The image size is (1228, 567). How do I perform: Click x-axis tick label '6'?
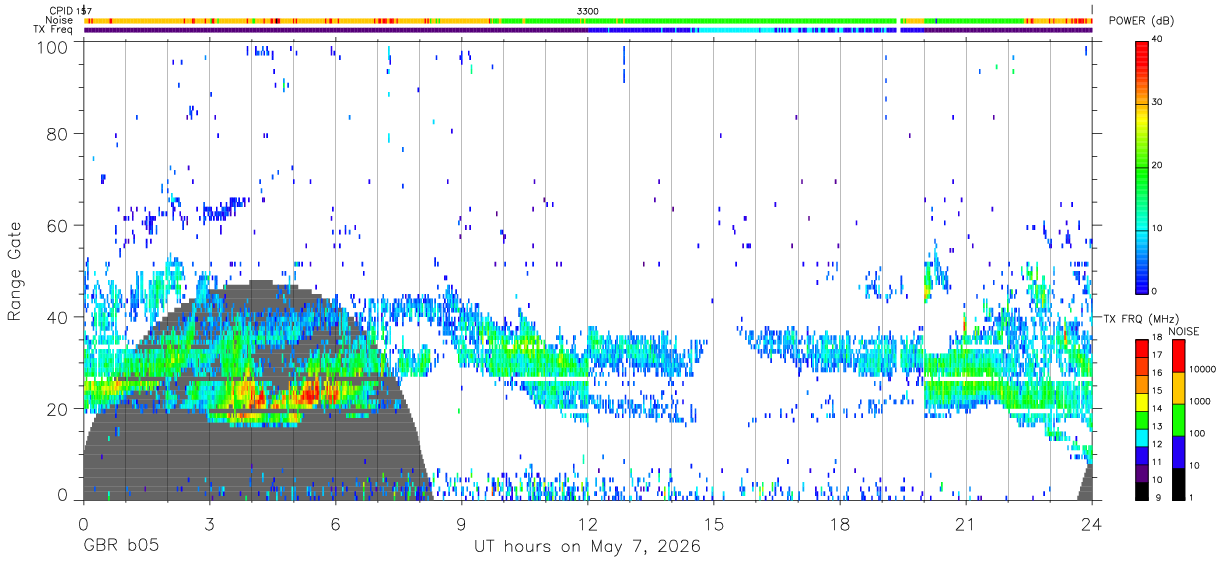[x=335, y=523]
